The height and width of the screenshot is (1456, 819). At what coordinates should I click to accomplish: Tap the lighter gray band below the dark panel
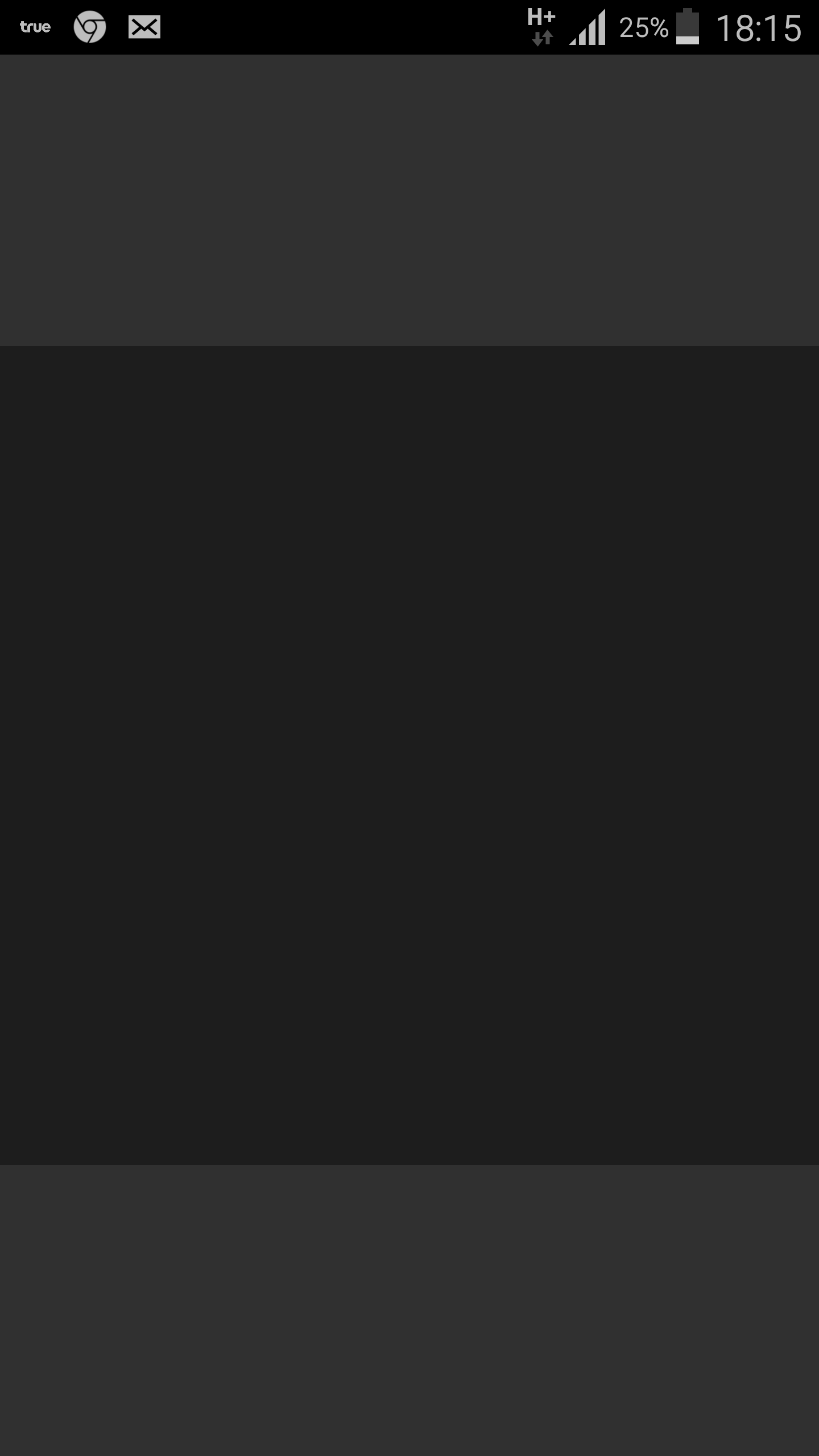tap(409, 1310)
